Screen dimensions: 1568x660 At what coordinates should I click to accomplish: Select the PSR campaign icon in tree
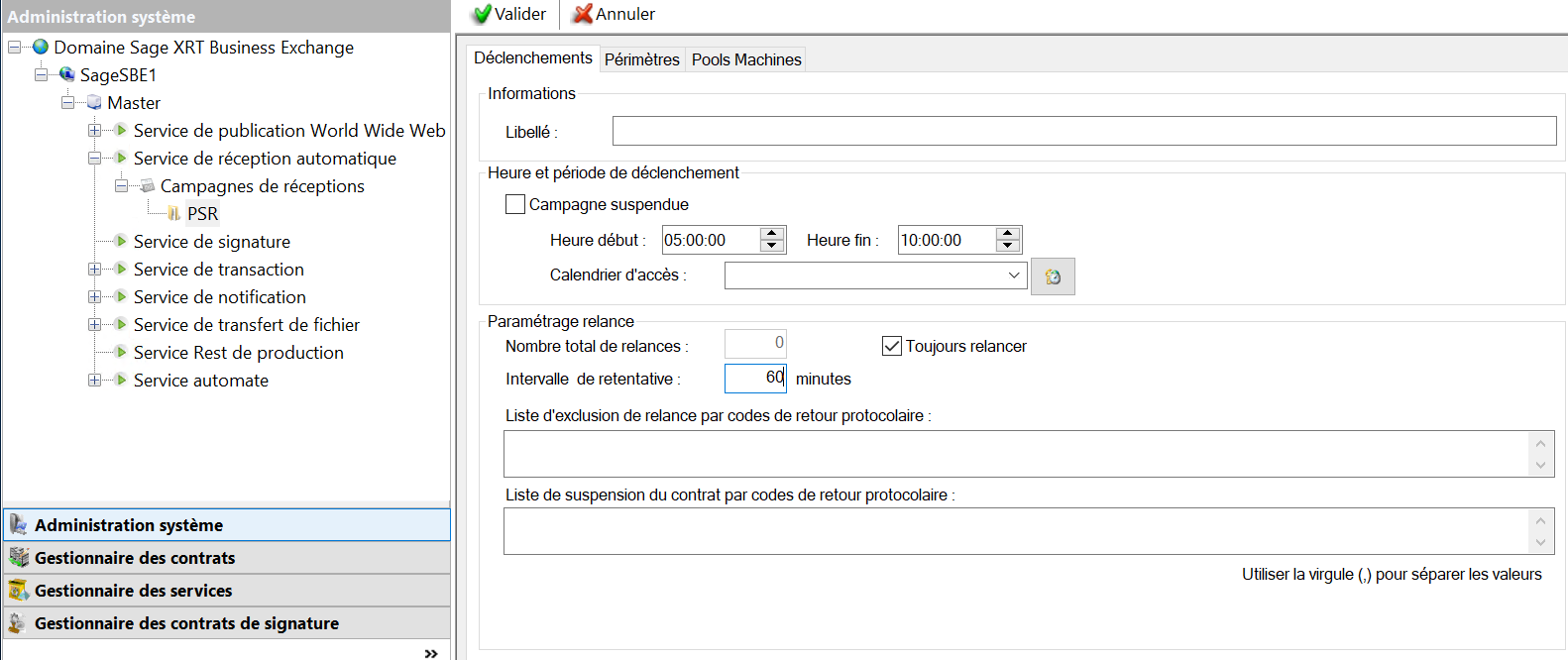[174, 214]
